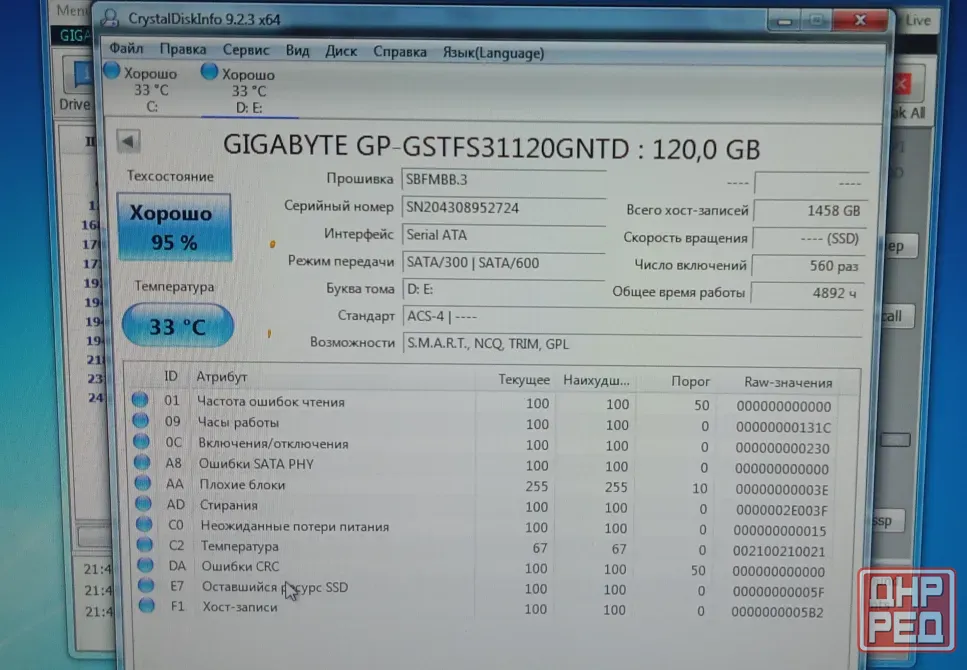Select the attribute Частота ошибок чтения
The image size is (967, 670).
click(x=271, y=402)
